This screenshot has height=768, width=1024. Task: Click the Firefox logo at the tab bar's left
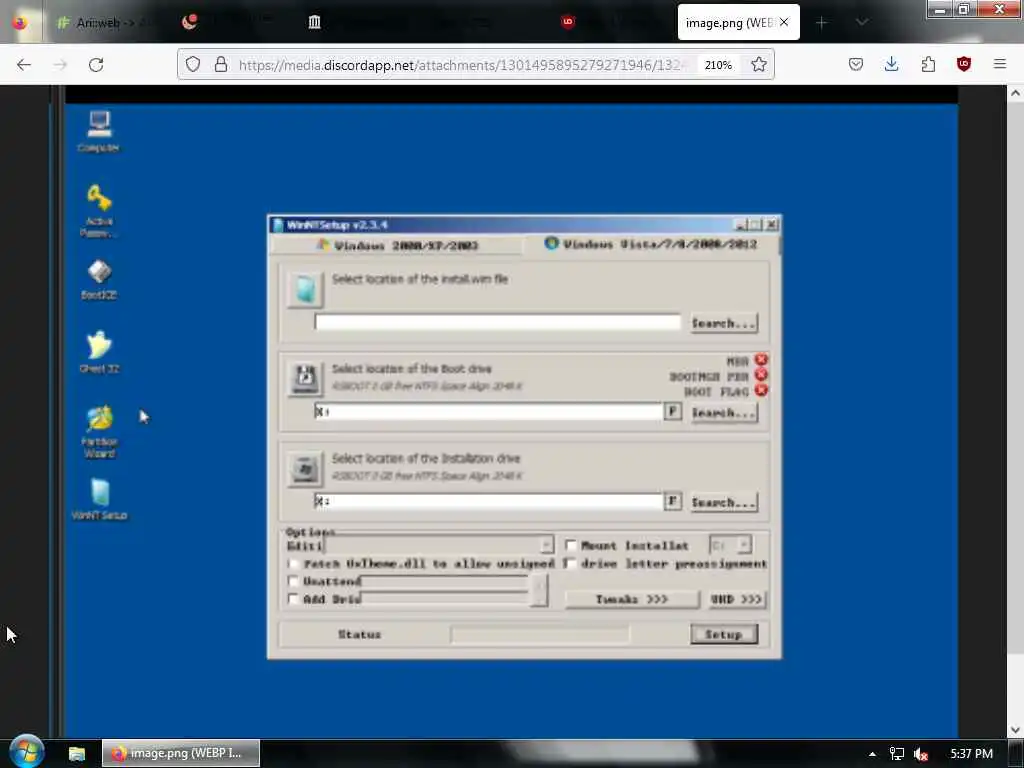pos(20,22)
